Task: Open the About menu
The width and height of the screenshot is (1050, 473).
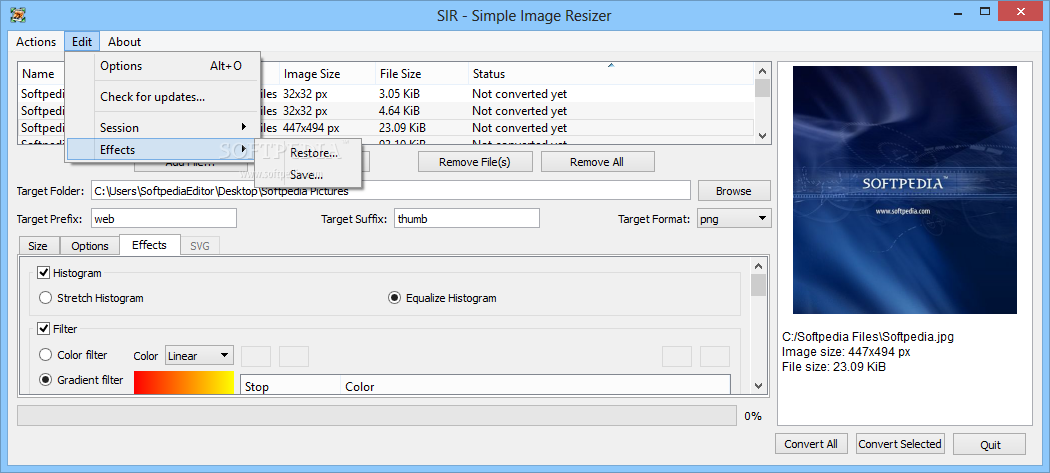Action: [x=125, y=42]
